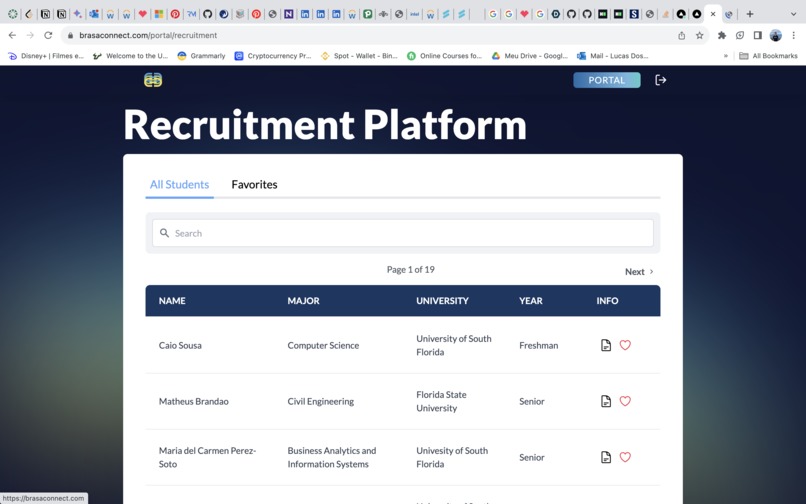
Task: Click the NAME column header
Action: (172, 301)
